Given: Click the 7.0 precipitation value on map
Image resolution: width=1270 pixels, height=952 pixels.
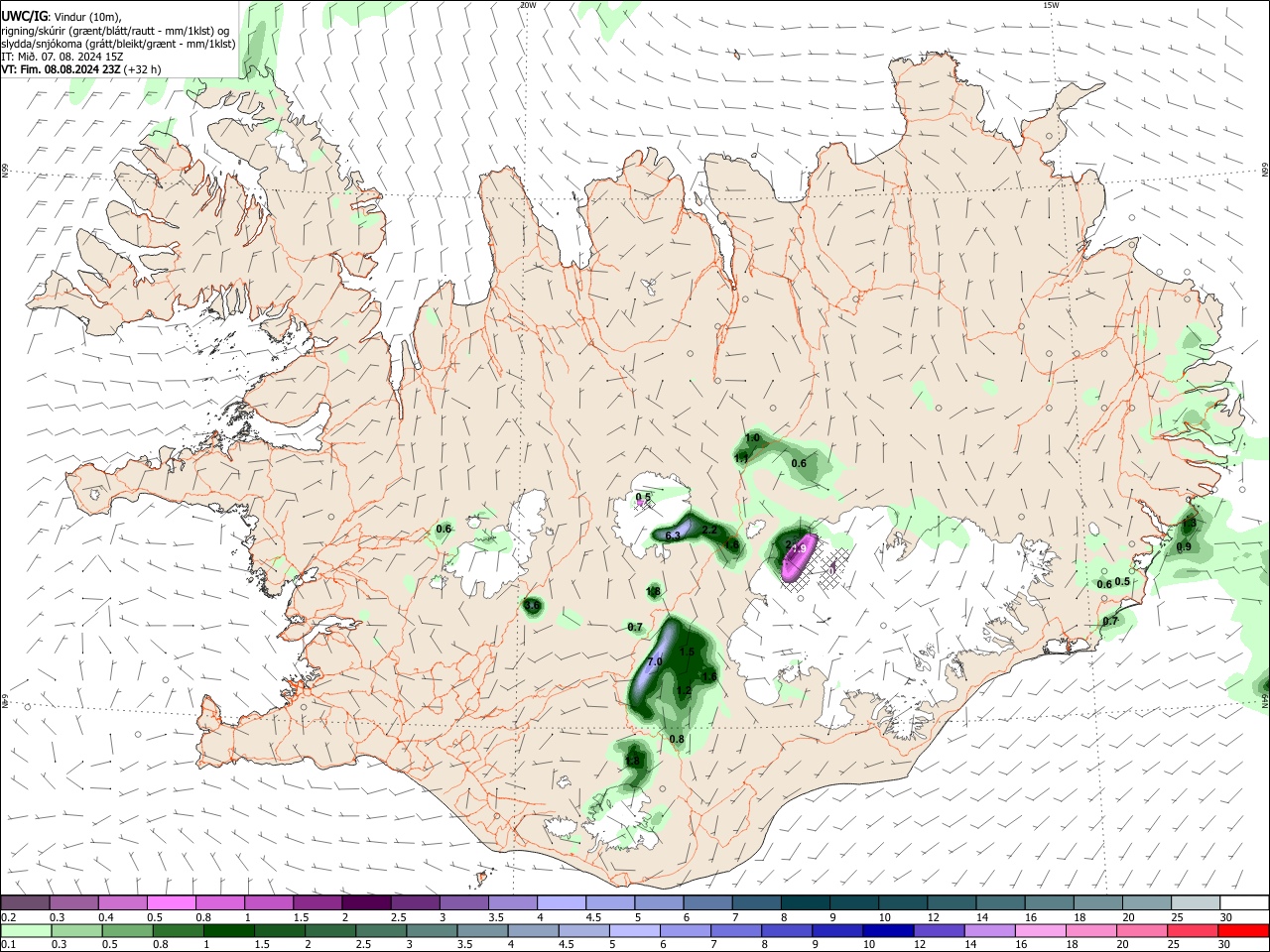Looking at the screenshot, I should [655, 661].
